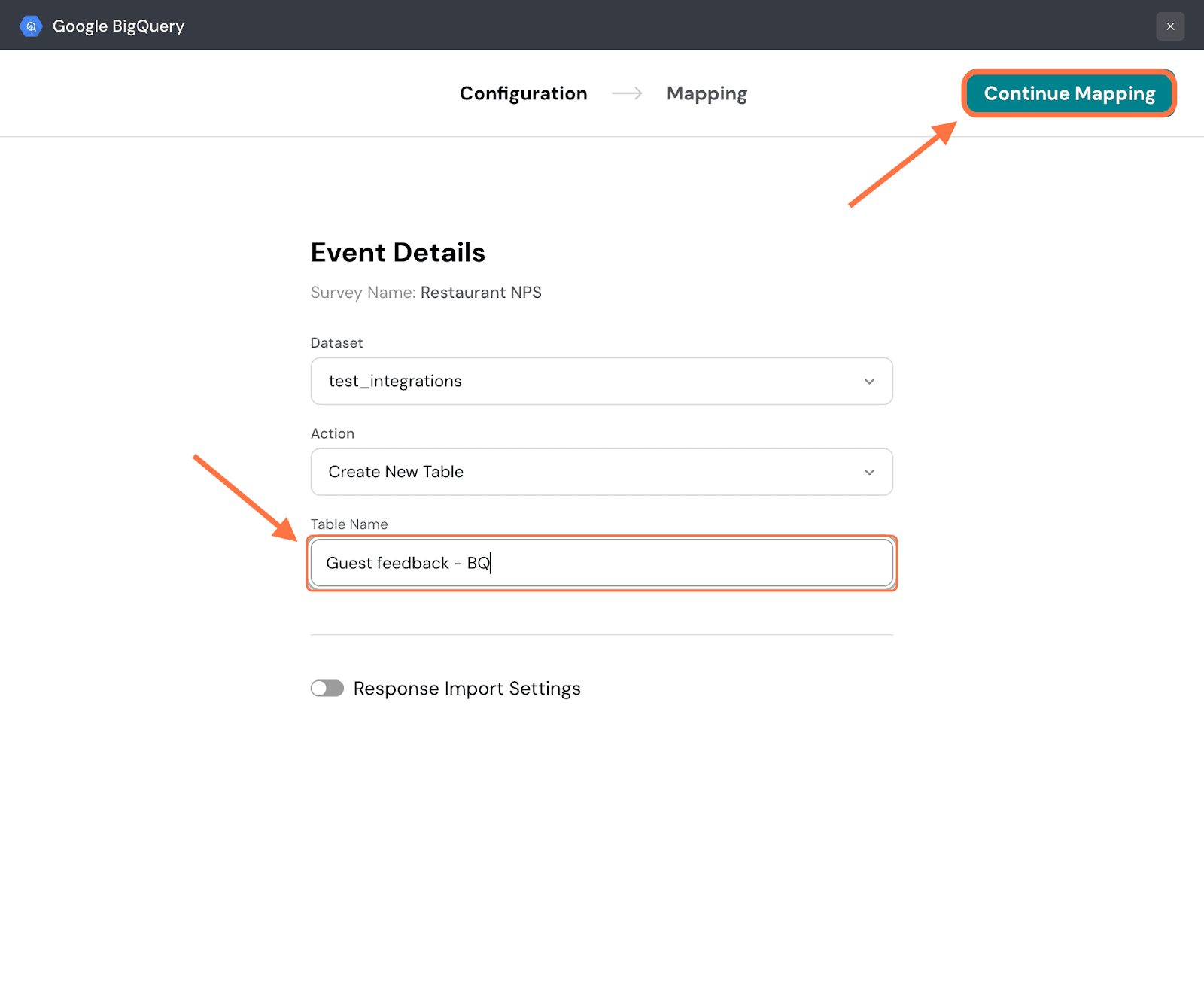Select the Restaurant NPS survey name text
This screenshot has height=982, width=1204.
[481, 293]
